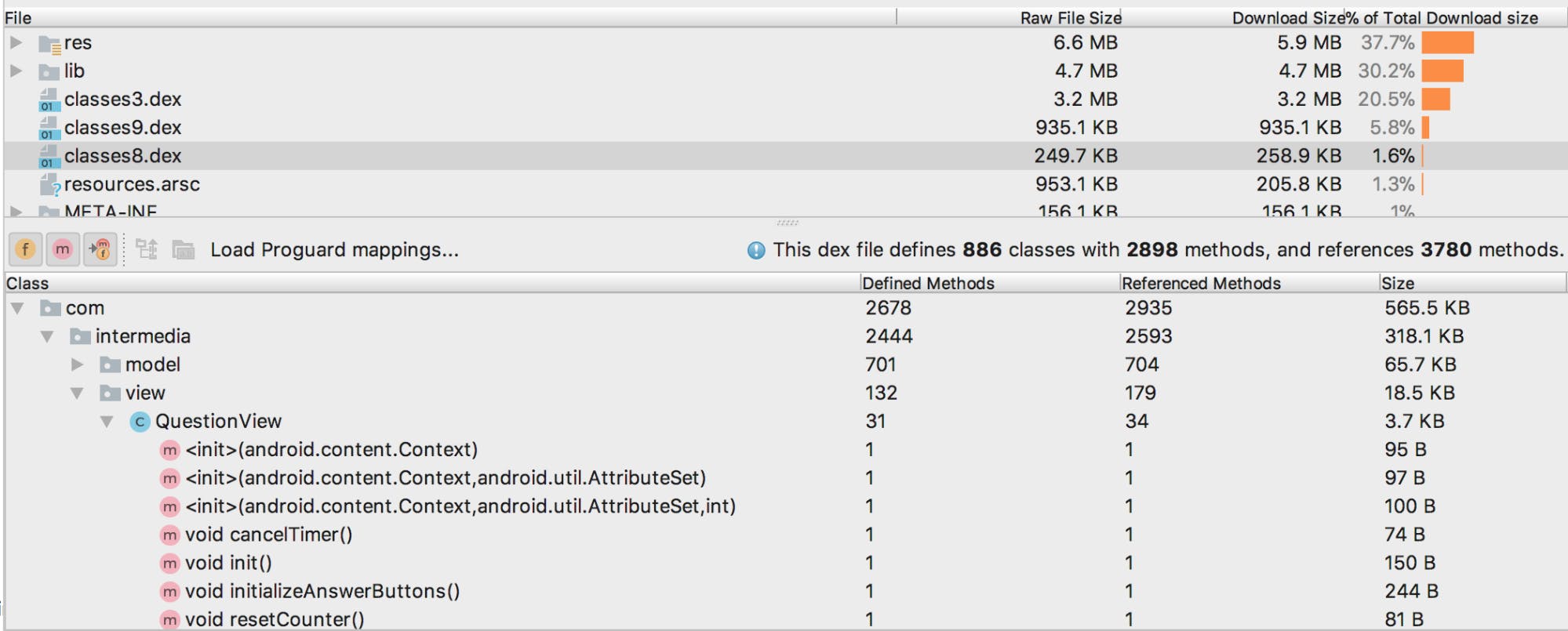Screen dimensions: 1568x631
Task: Click the QuestionView class icon
Action: point(140,422)
